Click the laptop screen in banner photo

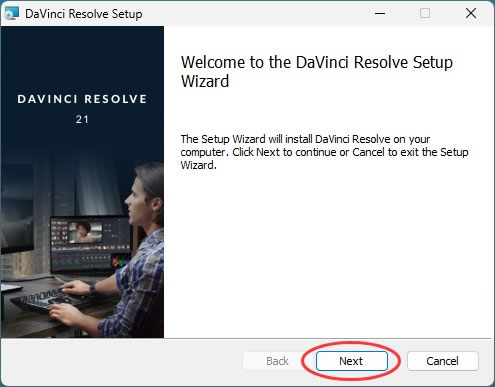click(91, 244)
